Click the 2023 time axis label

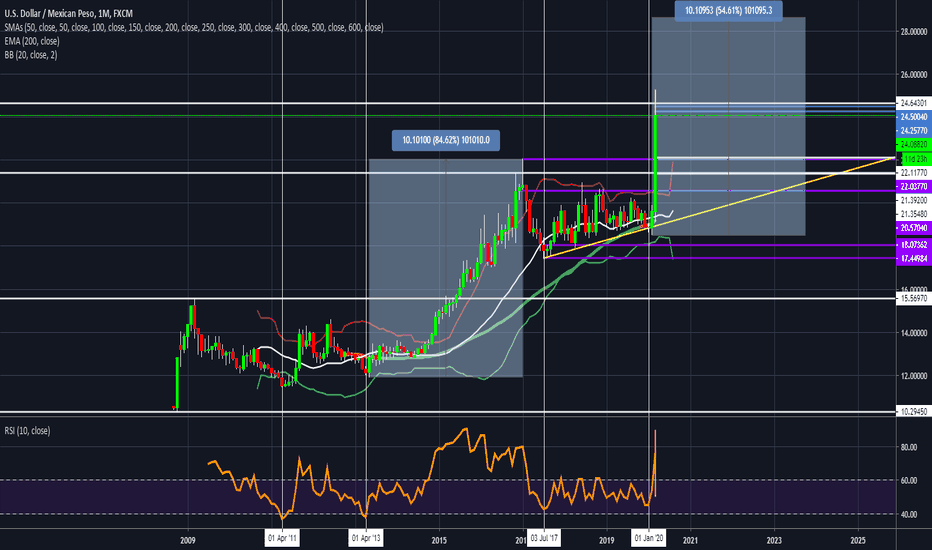[774, 540]
